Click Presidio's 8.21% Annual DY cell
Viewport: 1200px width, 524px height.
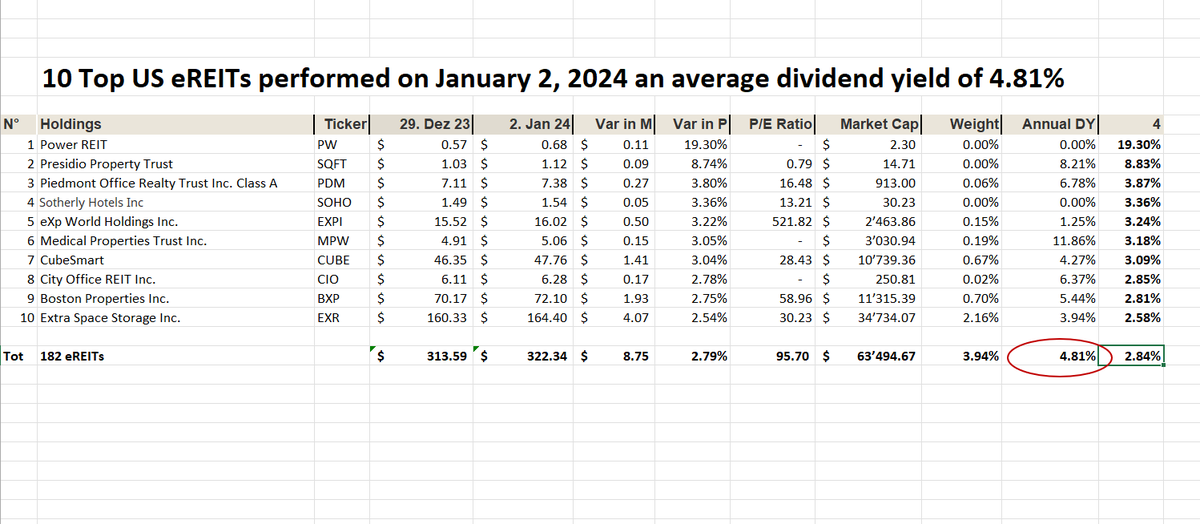pyautogui.click(x=1051, y=164)
